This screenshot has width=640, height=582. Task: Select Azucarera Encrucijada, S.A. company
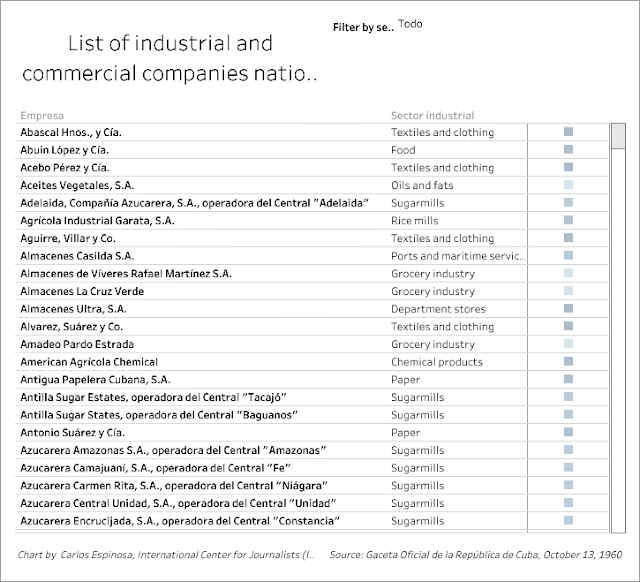coord(180,521)
